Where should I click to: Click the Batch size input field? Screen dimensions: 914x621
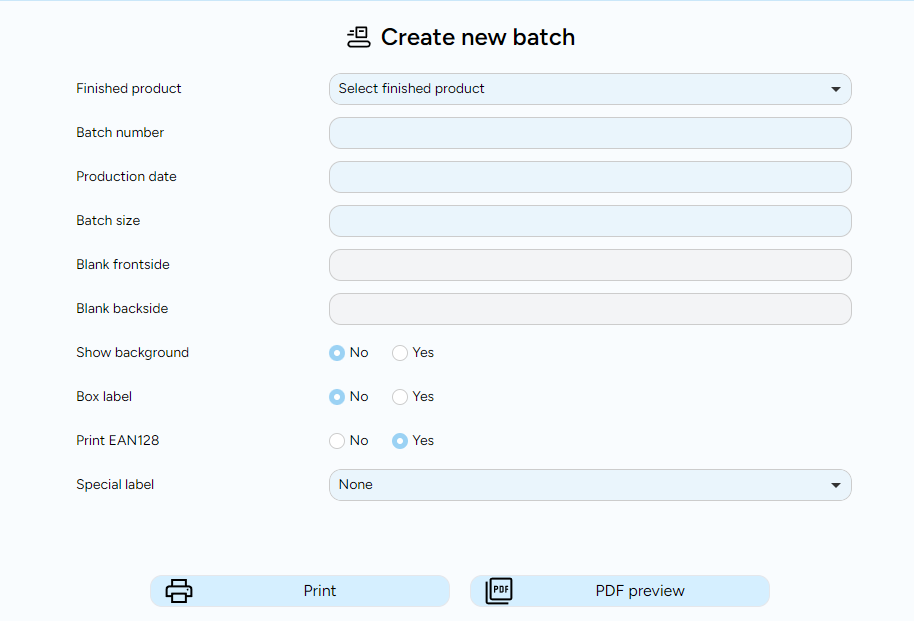pyautogui.click(x=590, y=221)
